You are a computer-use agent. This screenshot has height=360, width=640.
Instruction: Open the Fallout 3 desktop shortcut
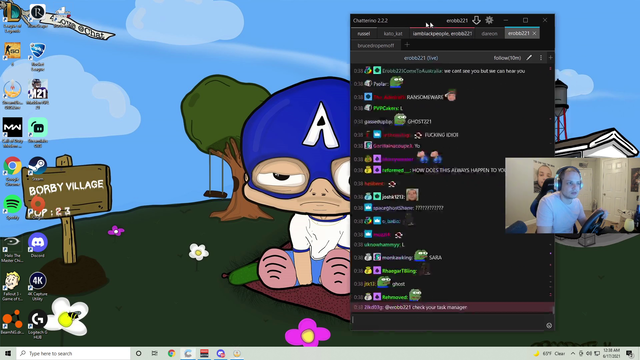click(12, 286)
